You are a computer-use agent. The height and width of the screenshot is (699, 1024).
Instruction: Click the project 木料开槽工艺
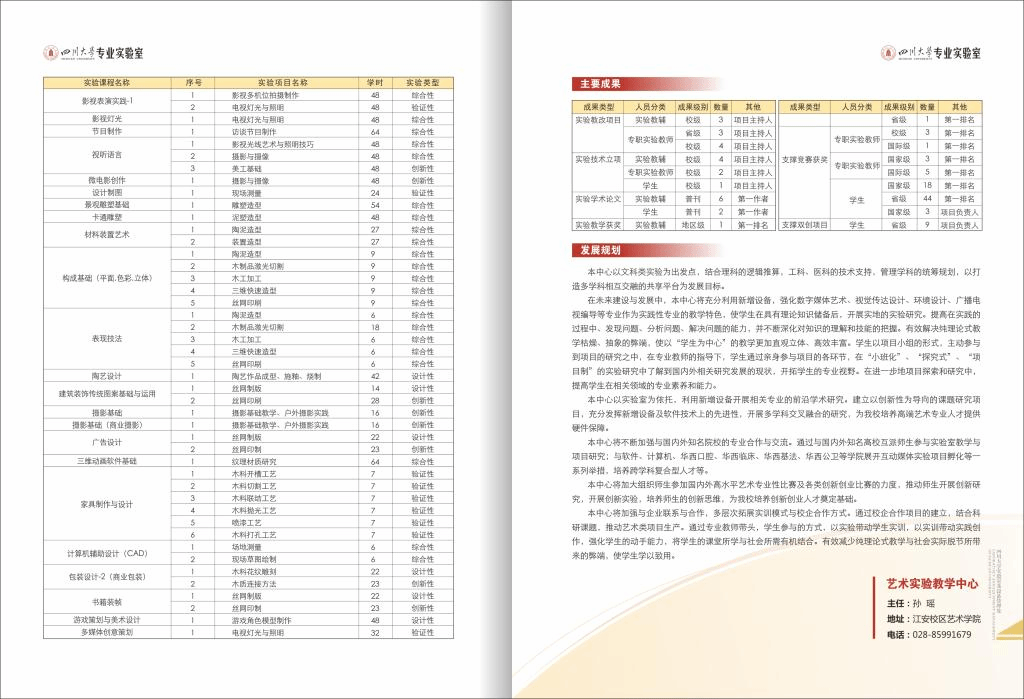[x=254, y=474]
